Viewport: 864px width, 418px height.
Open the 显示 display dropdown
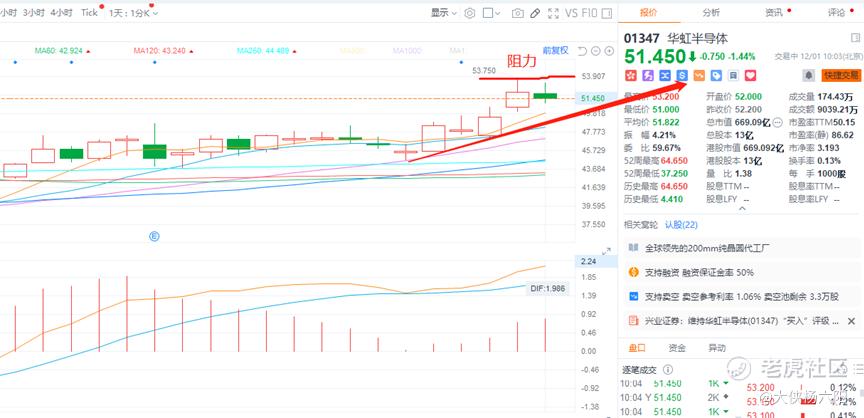pyautogui.click(x=444, y=13)
